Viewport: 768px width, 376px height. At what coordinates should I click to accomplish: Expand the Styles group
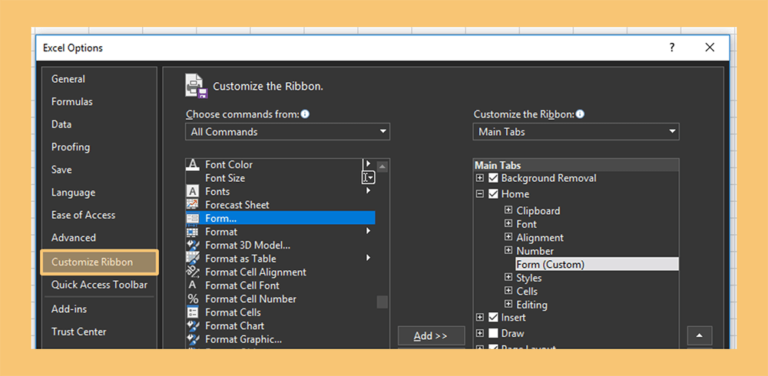pyautogui.click(x=508, y=278)
